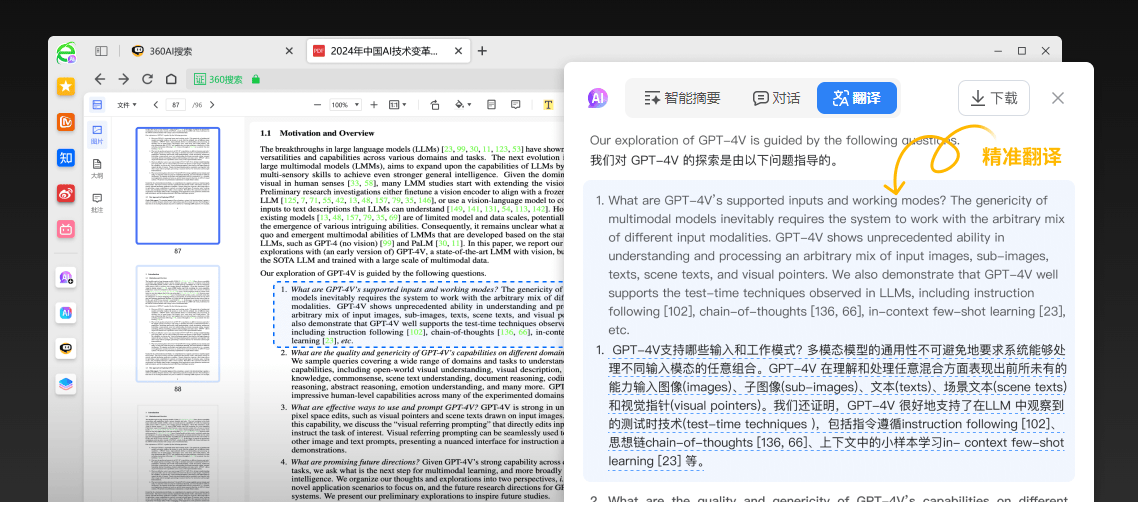Close the AI translation panel
The image size is (1138, 505).
(1057, 98)
